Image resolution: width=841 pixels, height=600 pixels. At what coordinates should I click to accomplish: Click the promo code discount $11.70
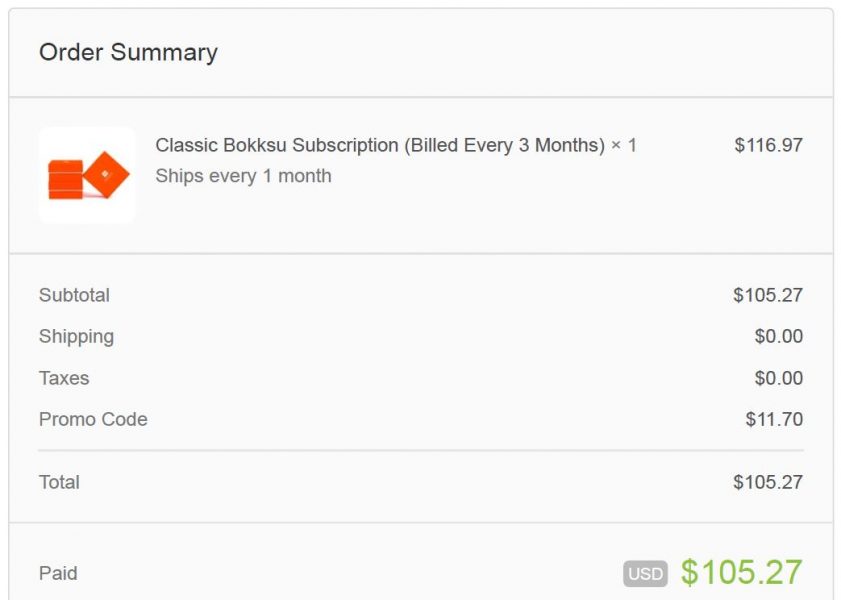tap(774, 419)
